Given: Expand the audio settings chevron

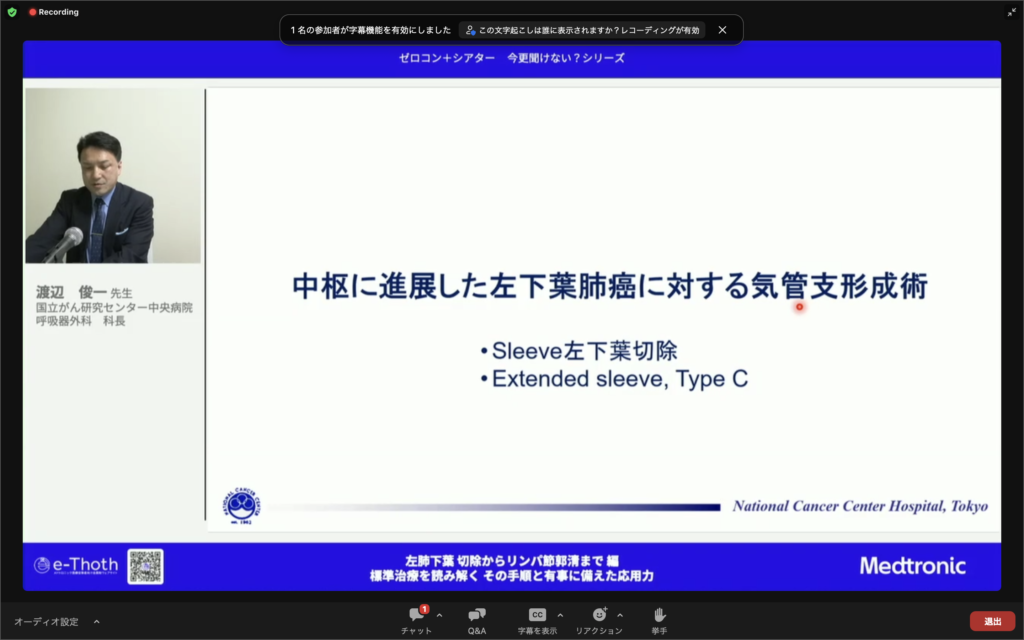Looking at the screenshot, I should pyautogui.click(x=97, y=621).
